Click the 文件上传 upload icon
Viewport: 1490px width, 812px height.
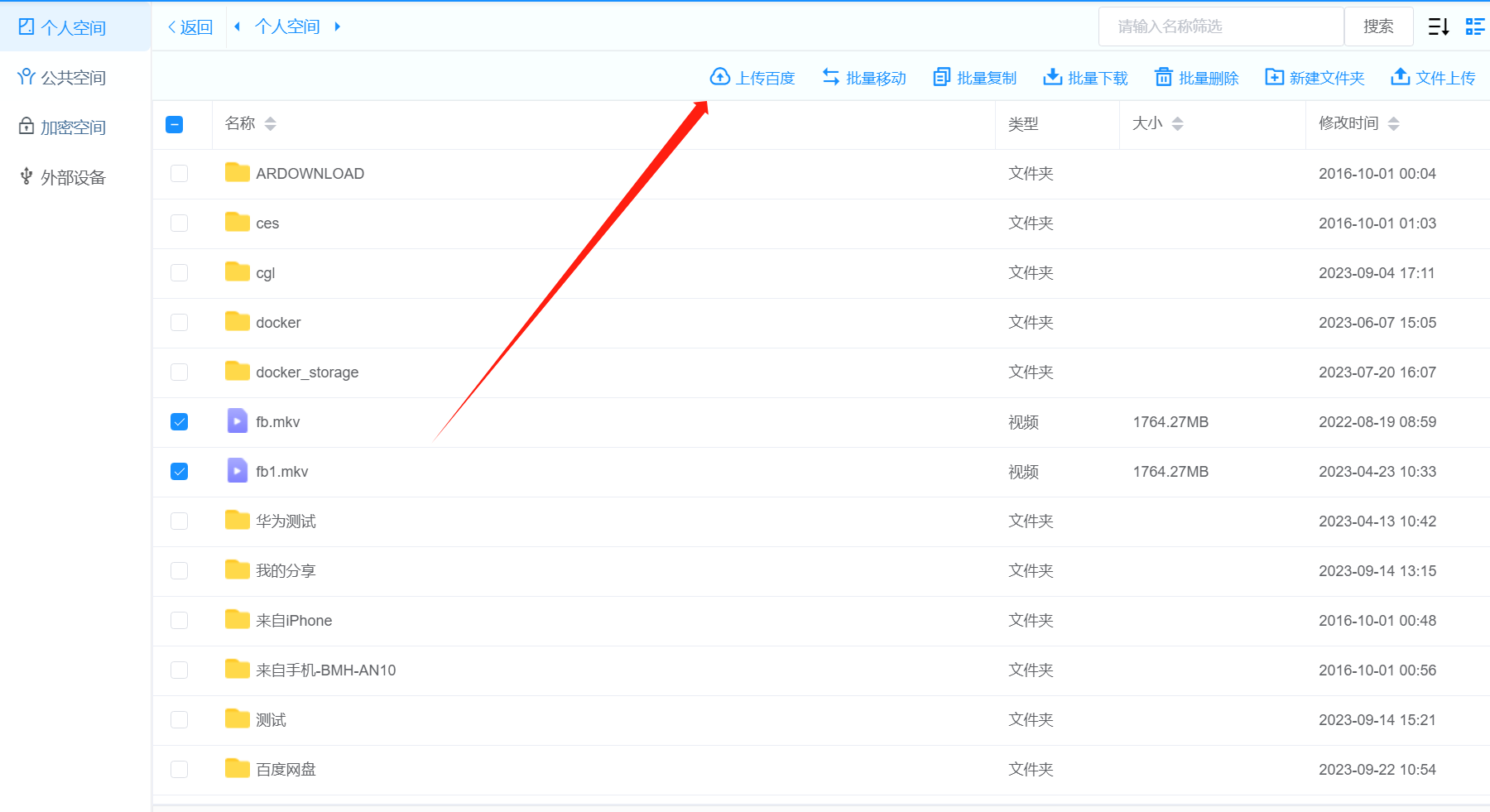click(1400, 77)
